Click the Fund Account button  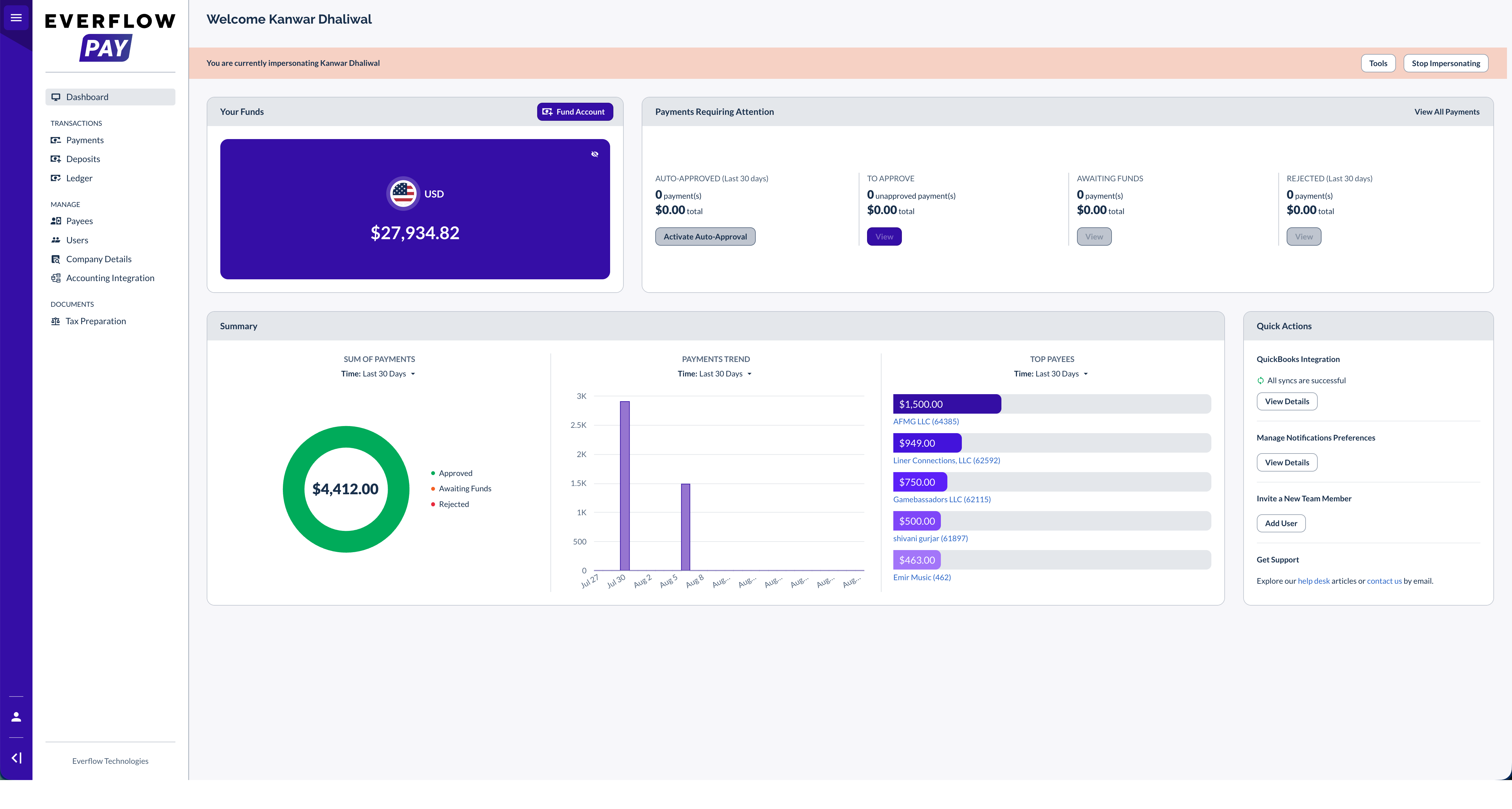(x=575, y=112)
